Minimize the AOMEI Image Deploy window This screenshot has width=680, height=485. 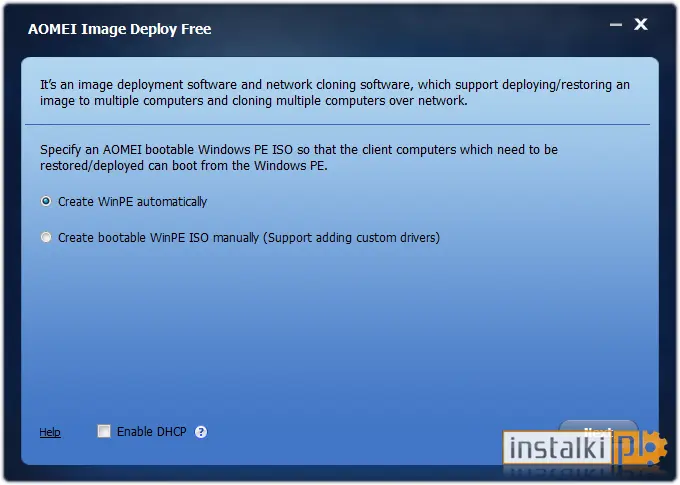click(616, 25)
